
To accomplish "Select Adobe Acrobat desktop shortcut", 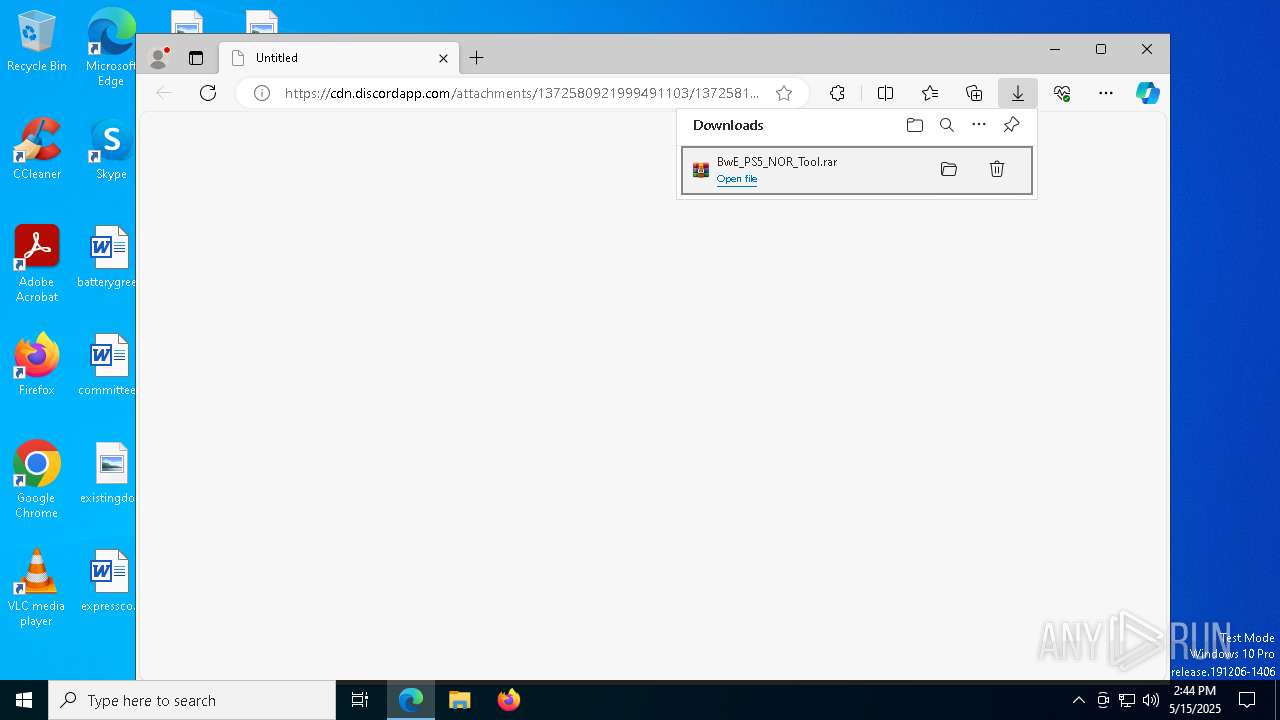I will (x=37, y=263).
